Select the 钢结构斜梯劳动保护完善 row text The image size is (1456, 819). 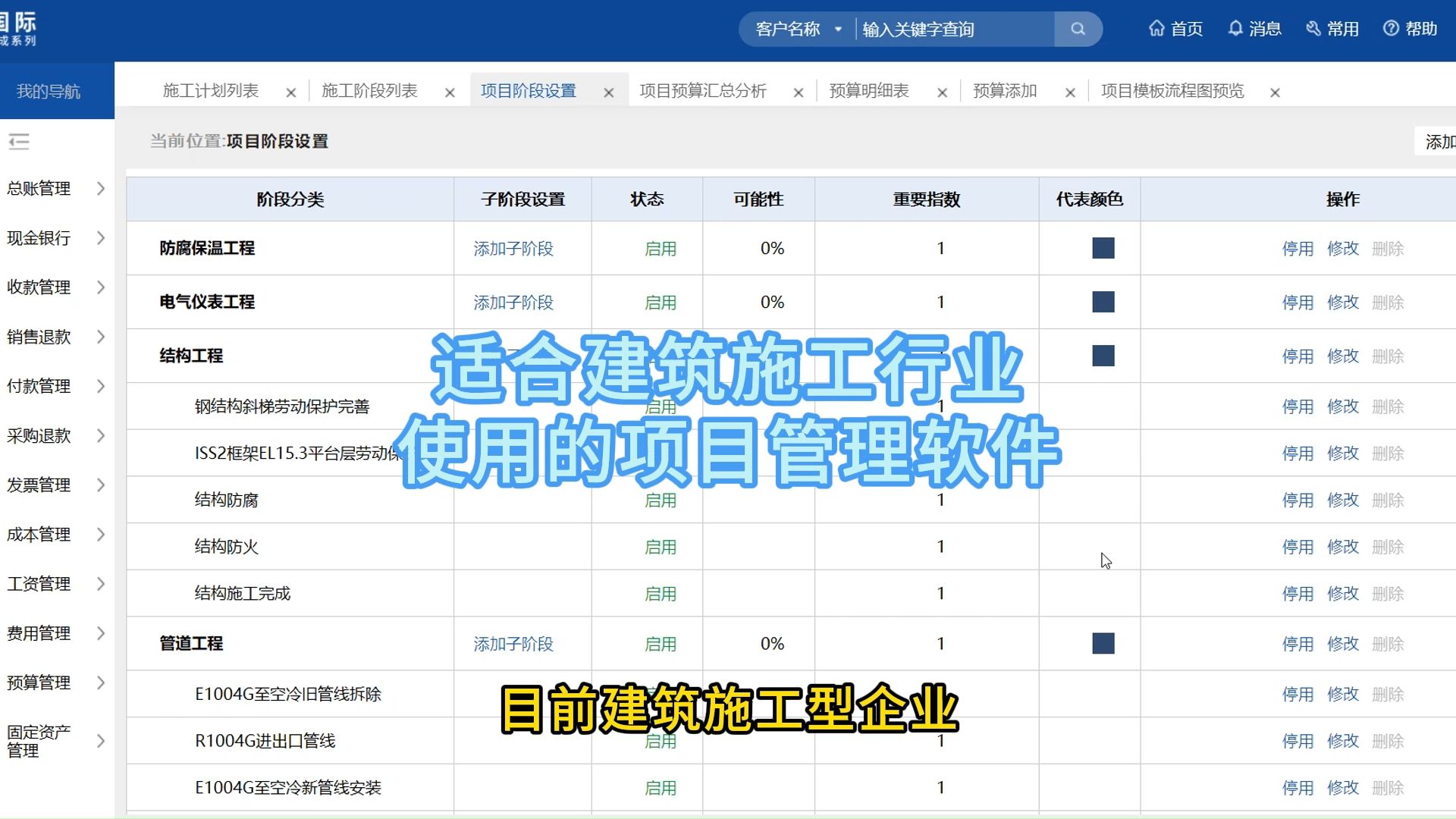click(x=282, y=406)
